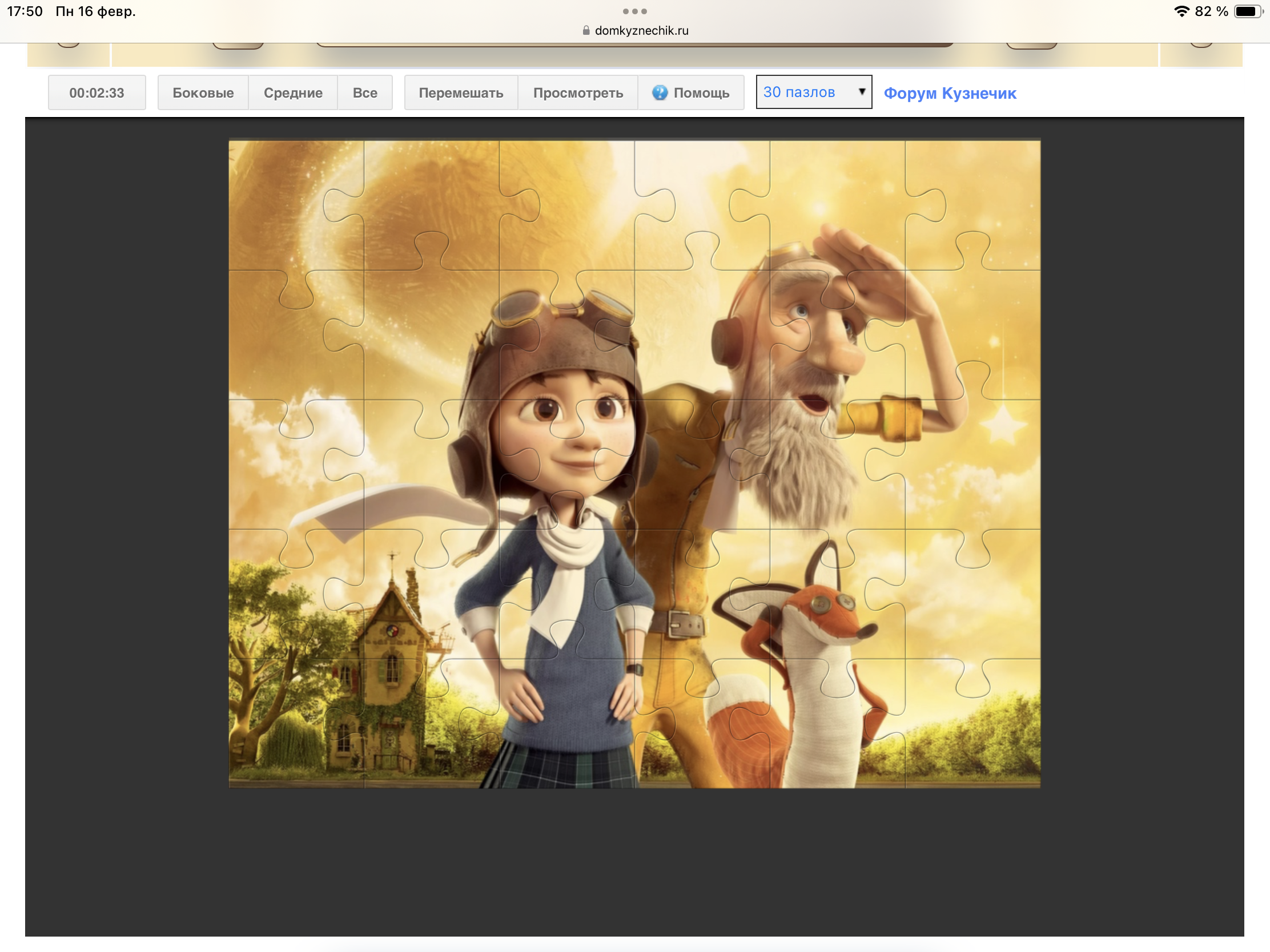Tap the three dots at top center
Image resolution: width=1270 pixels, height=952 pixels.
click(634, 11)
